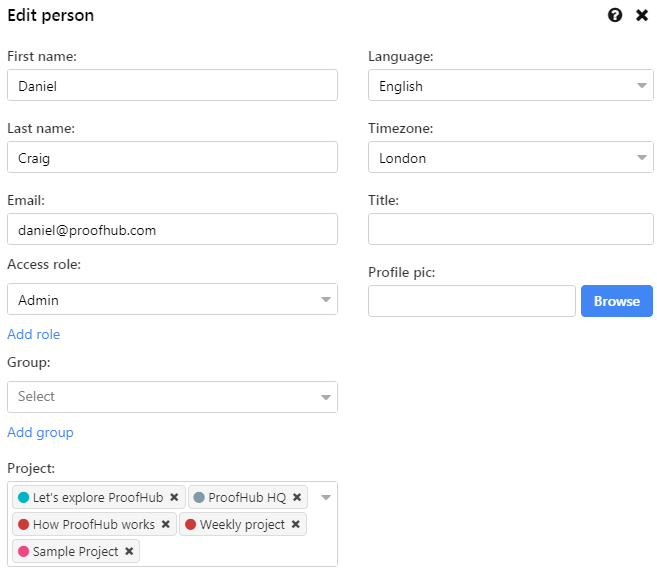
Task: Click the Weekly project tag text
Action: click(242, 525)
